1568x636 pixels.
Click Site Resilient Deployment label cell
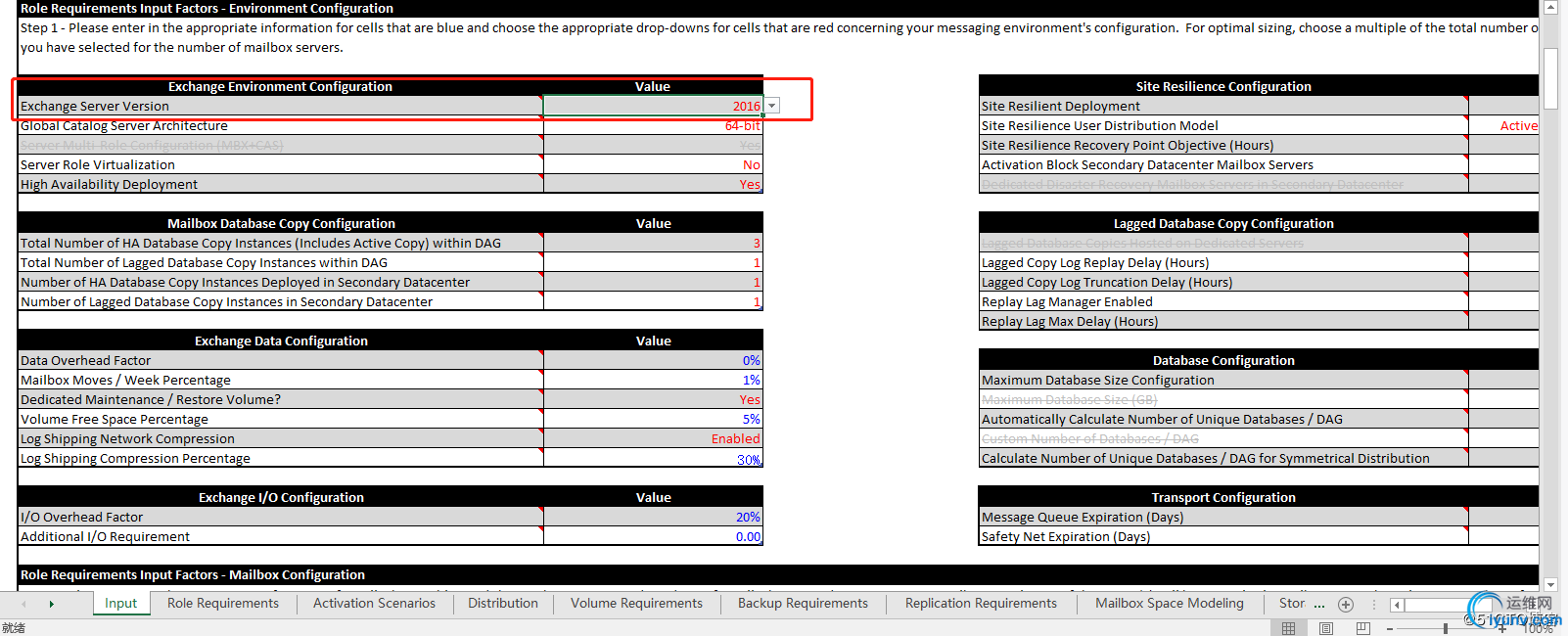click(1223, 106)
